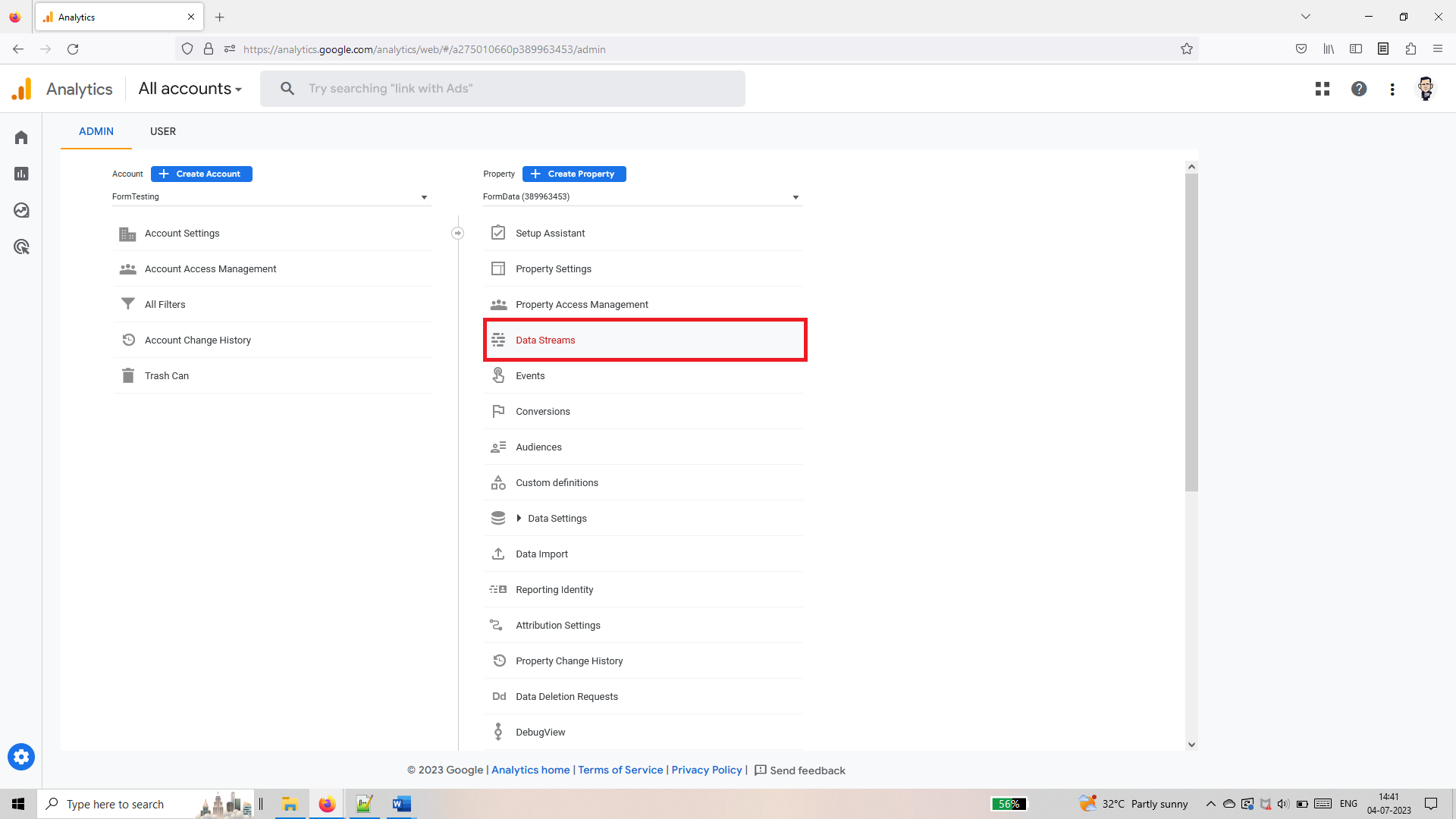Open Audiences menu item
This screenshot has height=819, width=1456.
[x=645, y=447]
